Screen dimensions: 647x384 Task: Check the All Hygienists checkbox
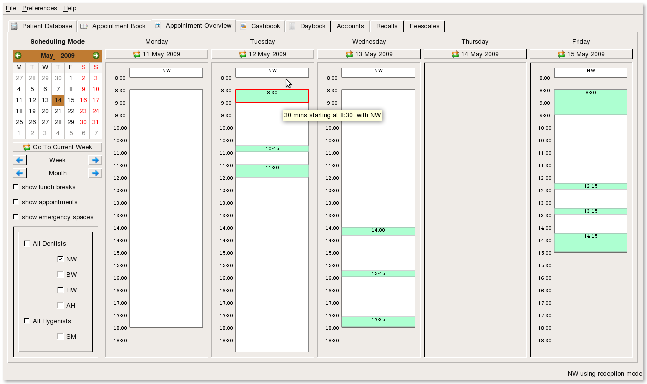click(x=48, y=321)
